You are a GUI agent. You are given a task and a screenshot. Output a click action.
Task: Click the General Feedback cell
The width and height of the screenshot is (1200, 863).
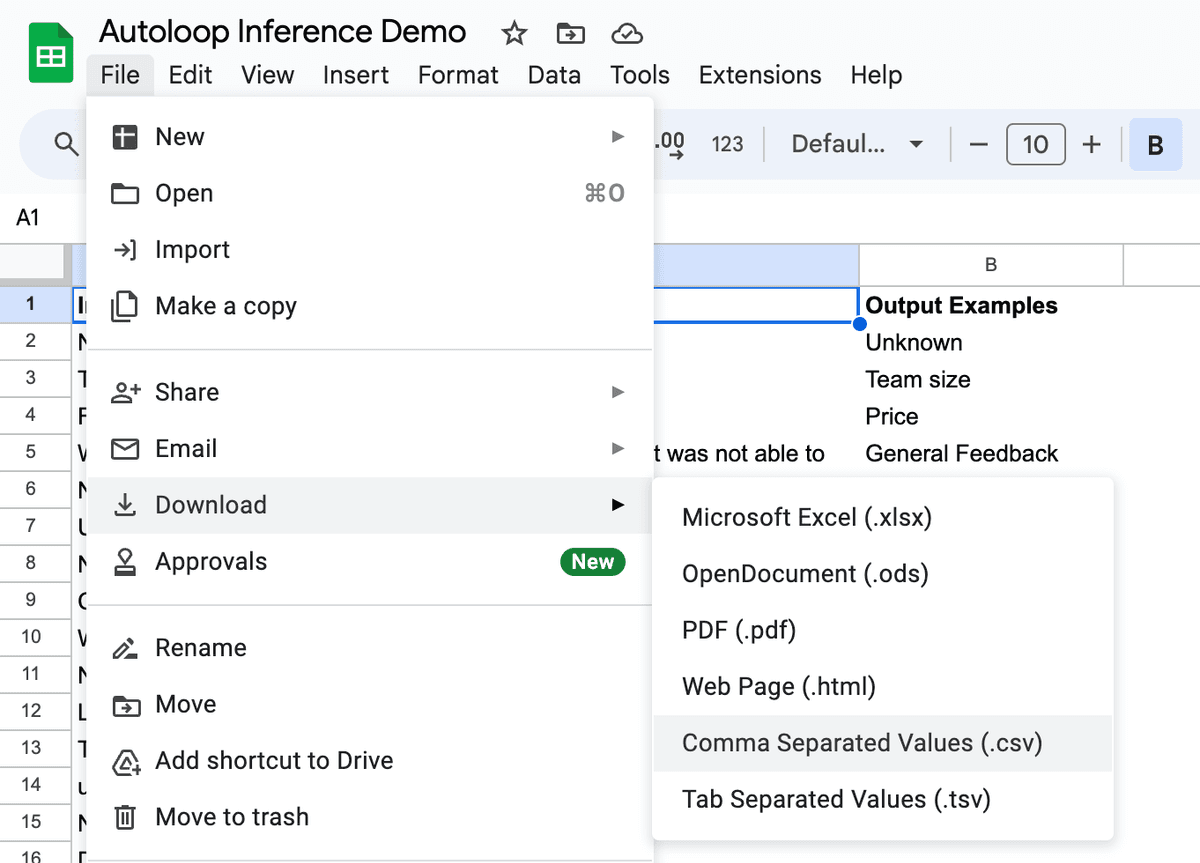point(991,453)
